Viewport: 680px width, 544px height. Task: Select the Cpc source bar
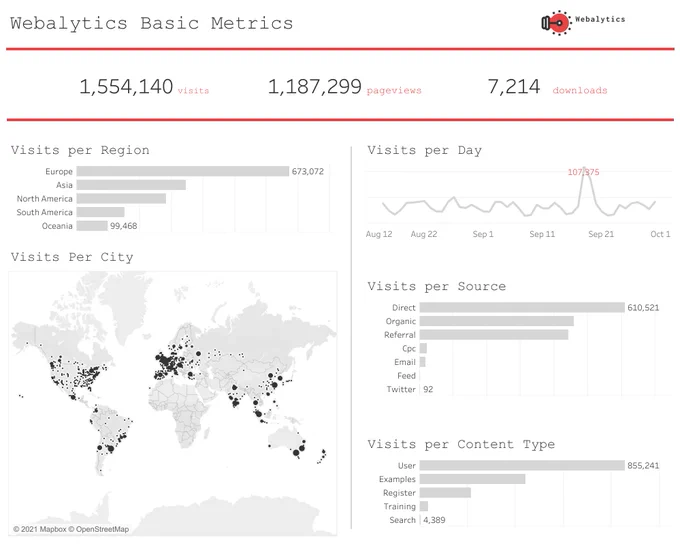pyautogui.click(x=423, y=348)
